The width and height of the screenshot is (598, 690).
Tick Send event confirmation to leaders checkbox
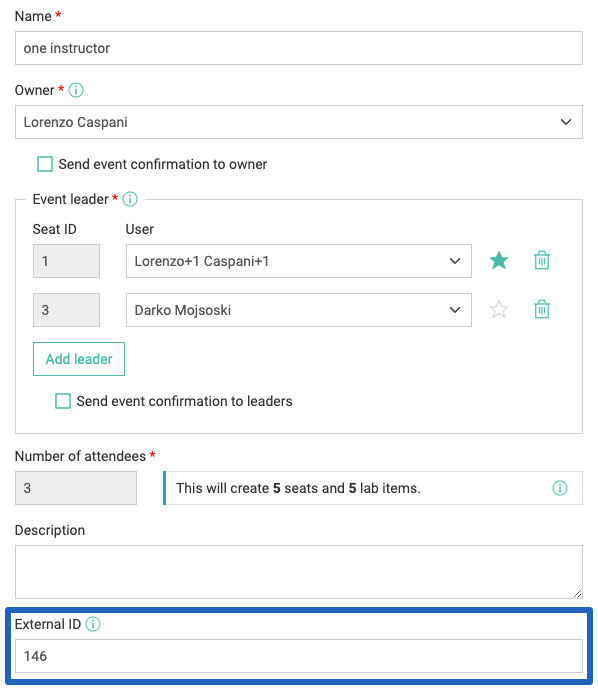click(x=63, y=401)
